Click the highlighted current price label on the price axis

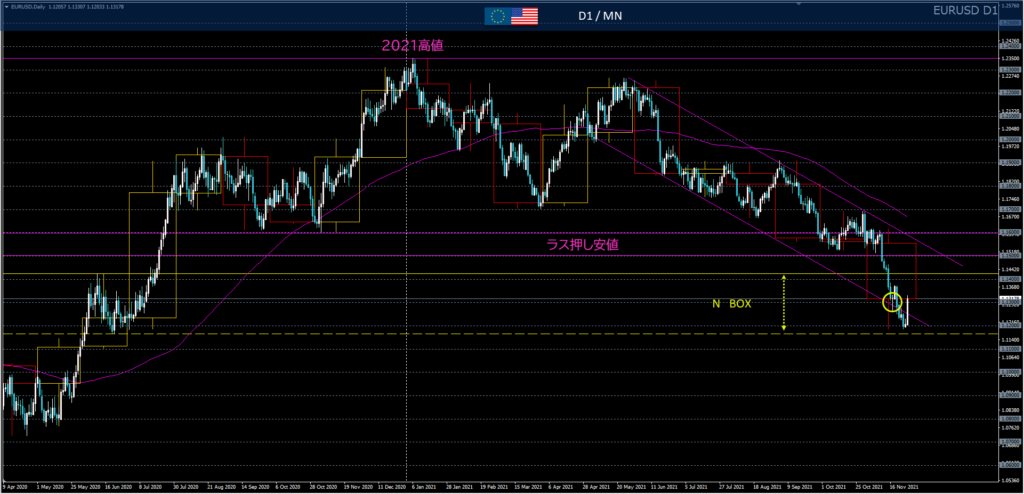1010,299
